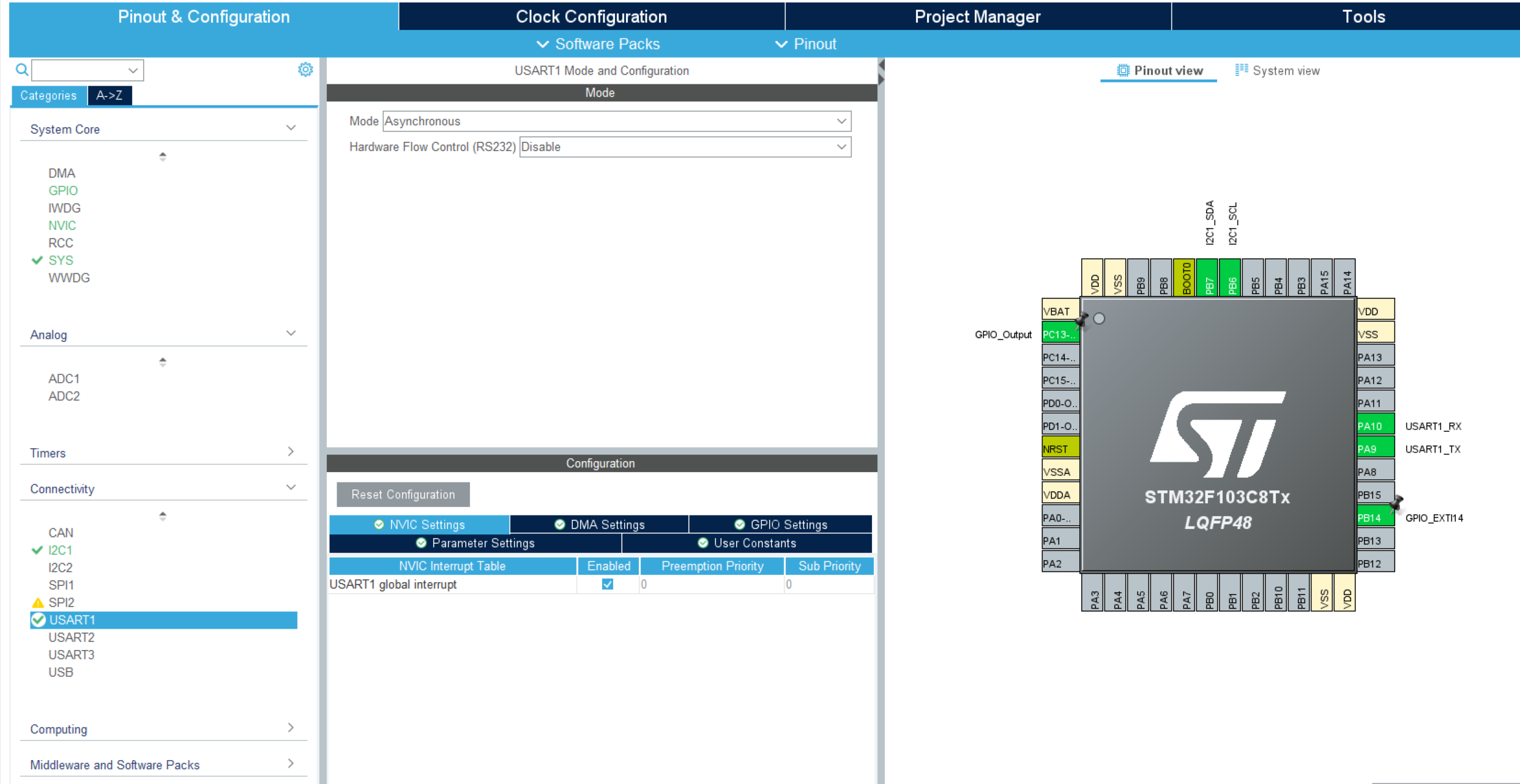Switch to Project Manager tab
This screenshot has height=784, width=1520.
click(977, 17)
